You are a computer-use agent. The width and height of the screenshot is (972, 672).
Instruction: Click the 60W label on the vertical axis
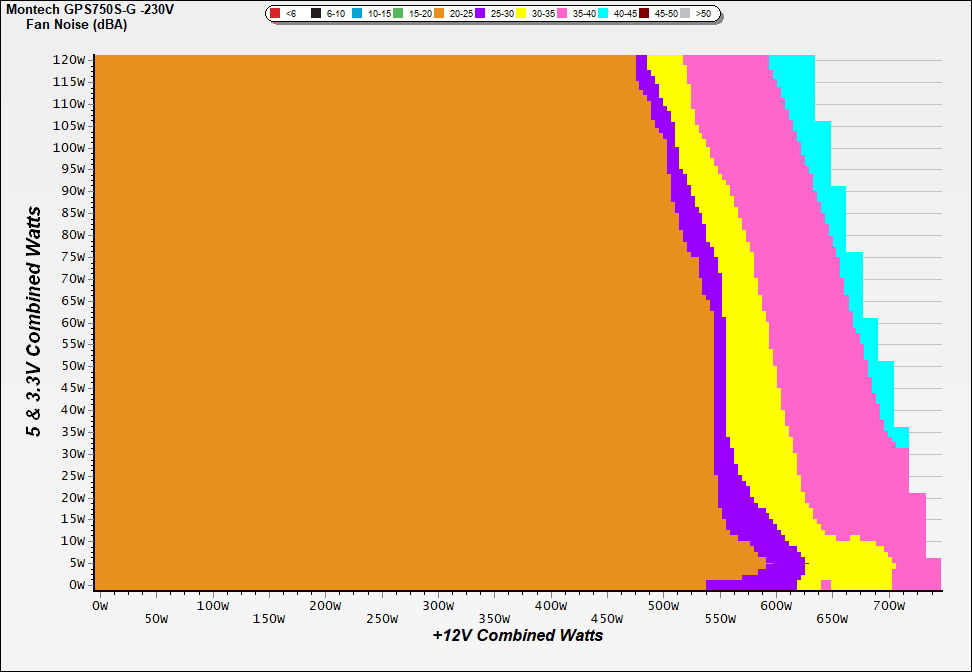(x=72, y=323)
